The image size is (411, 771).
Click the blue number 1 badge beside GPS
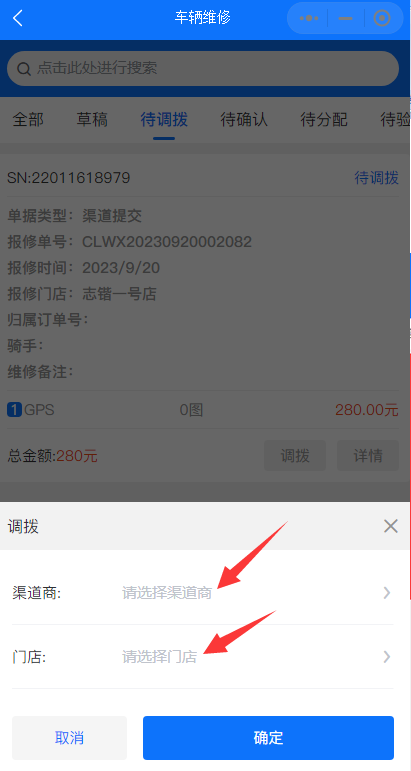14,409
